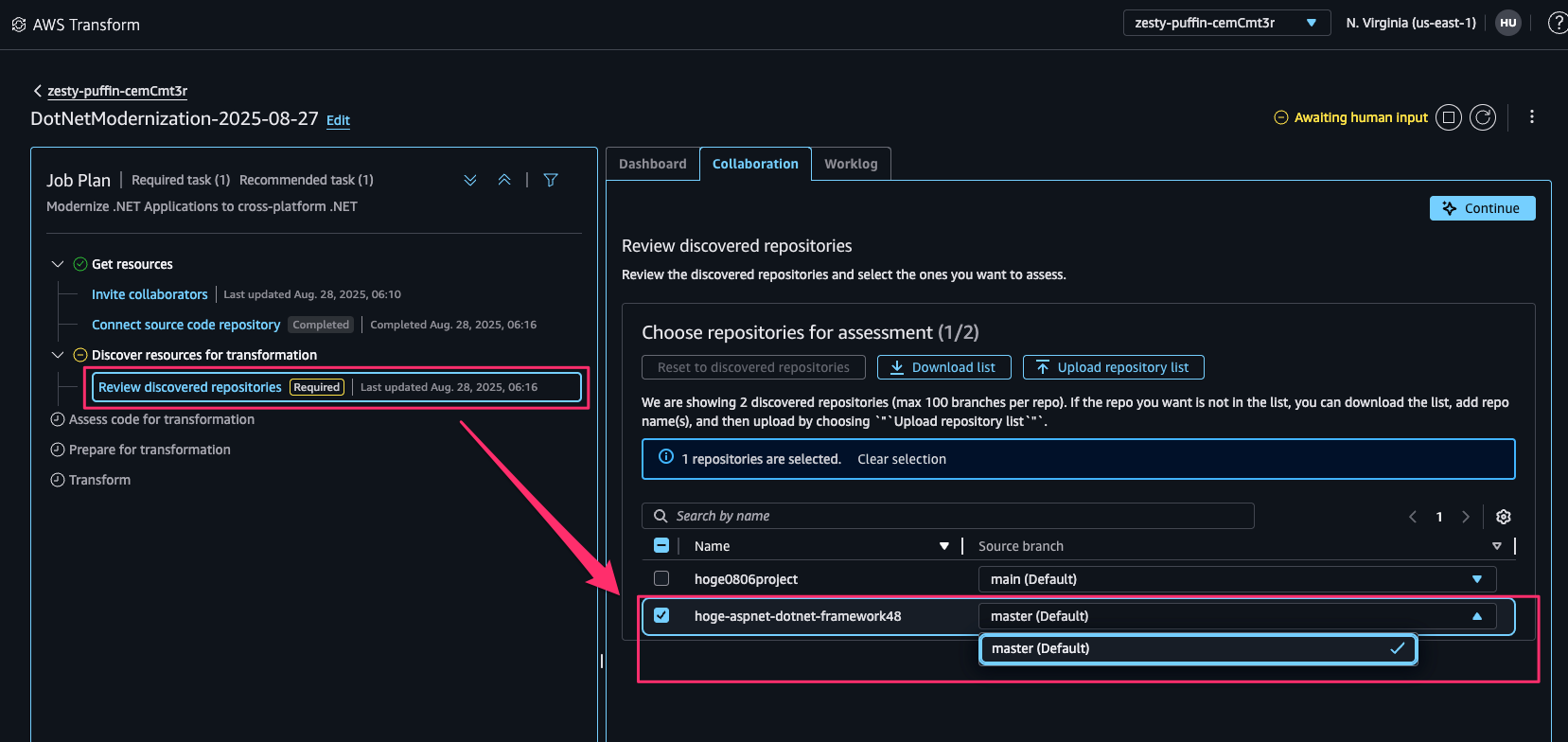The width and height of the screenshot is (1568, 742).
Task: Click the Upload repository list button
Action: [1113, 367]
